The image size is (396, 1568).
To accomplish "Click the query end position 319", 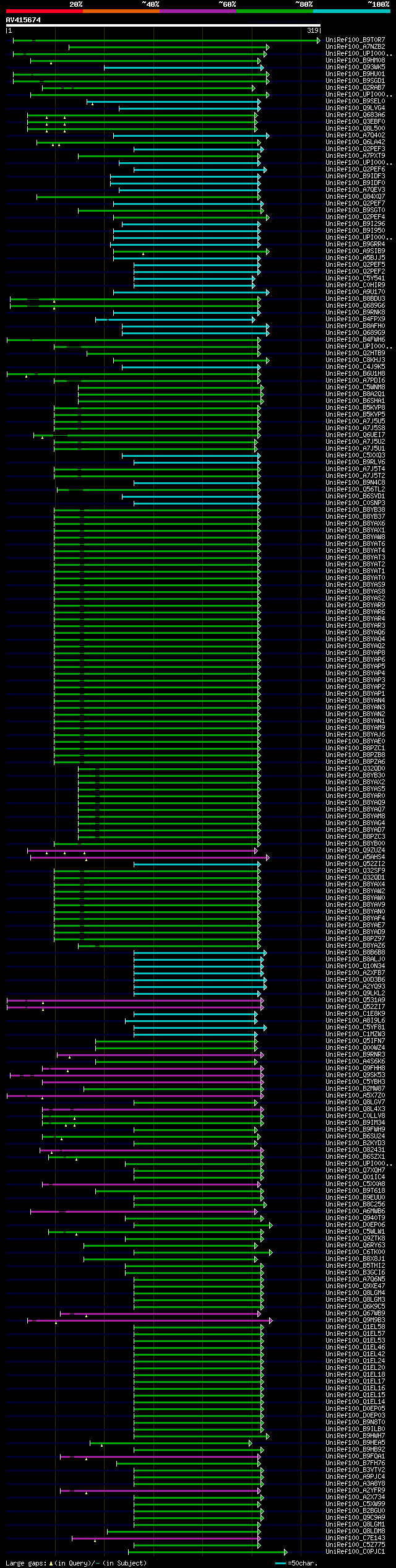I will (x=312, y=30).
